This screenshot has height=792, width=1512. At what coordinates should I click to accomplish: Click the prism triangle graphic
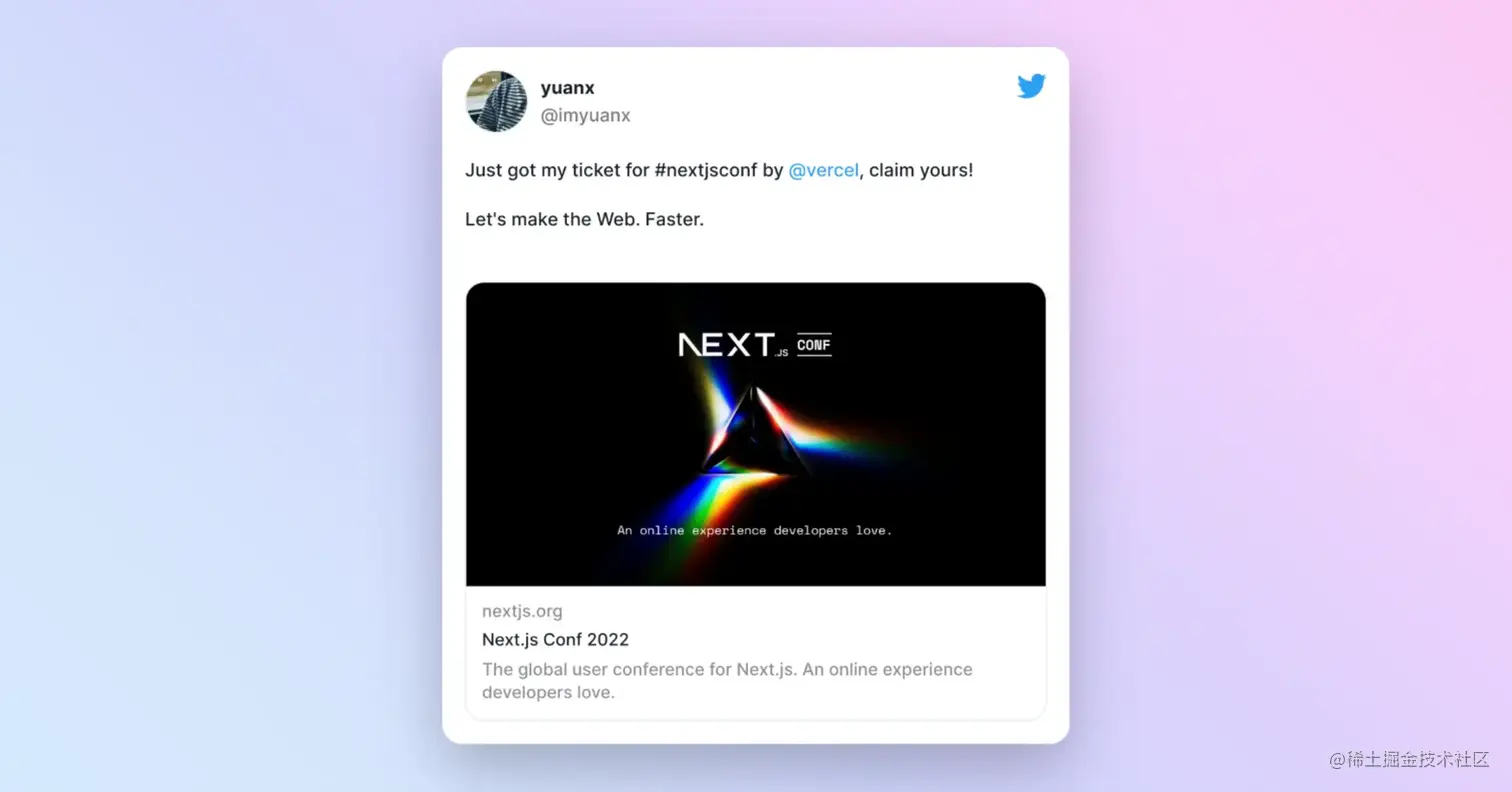[x=754, y=431]
